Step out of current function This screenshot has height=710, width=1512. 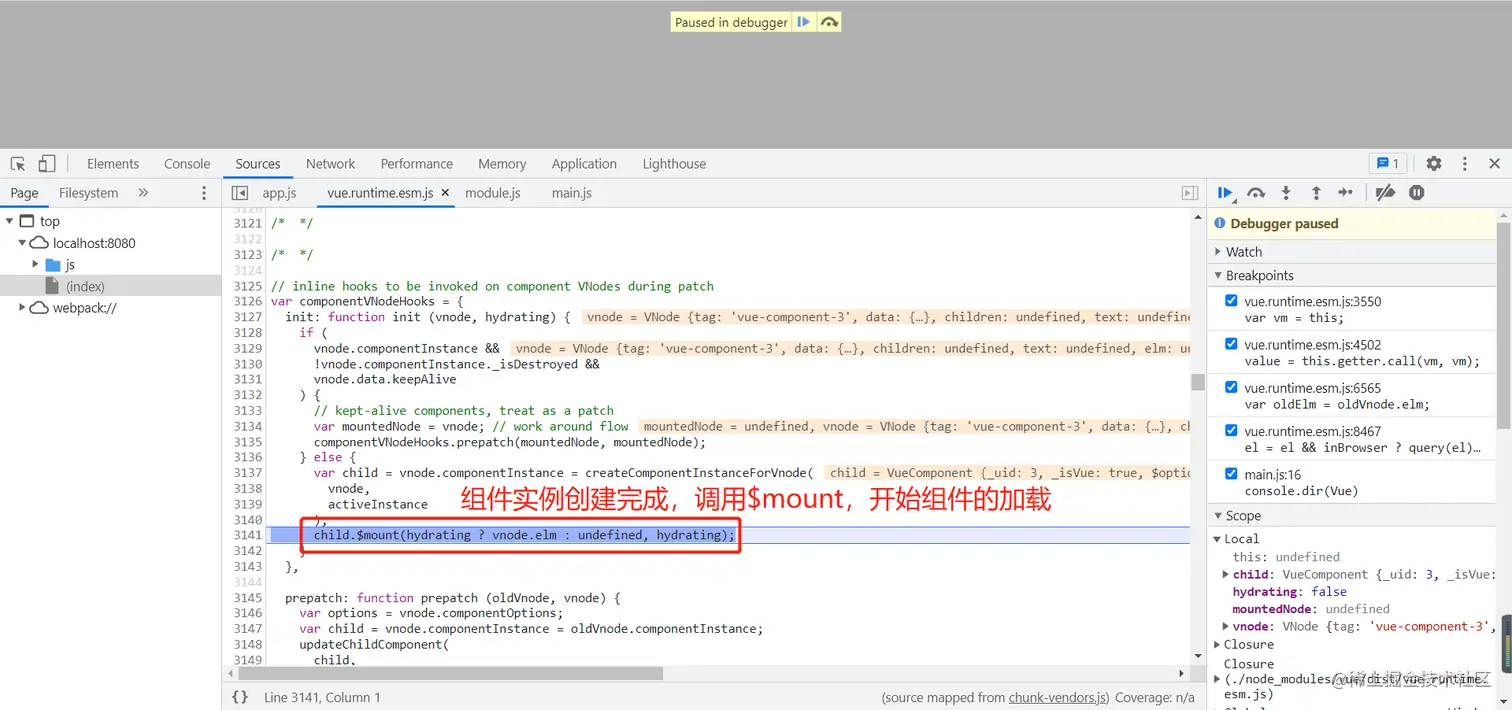(1316, 193)
